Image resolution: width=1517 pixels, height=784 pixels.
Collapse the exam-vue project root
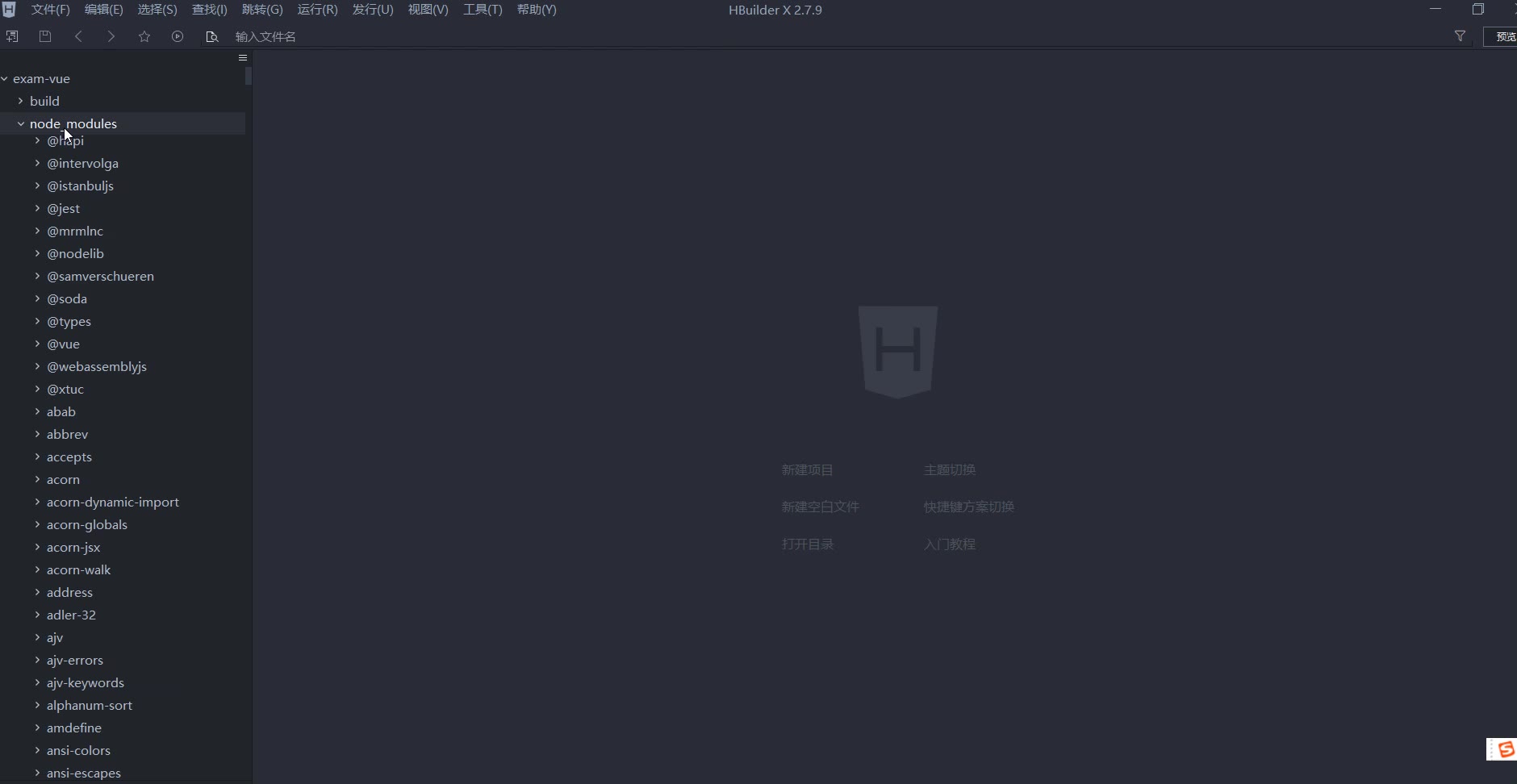point(5,78)
